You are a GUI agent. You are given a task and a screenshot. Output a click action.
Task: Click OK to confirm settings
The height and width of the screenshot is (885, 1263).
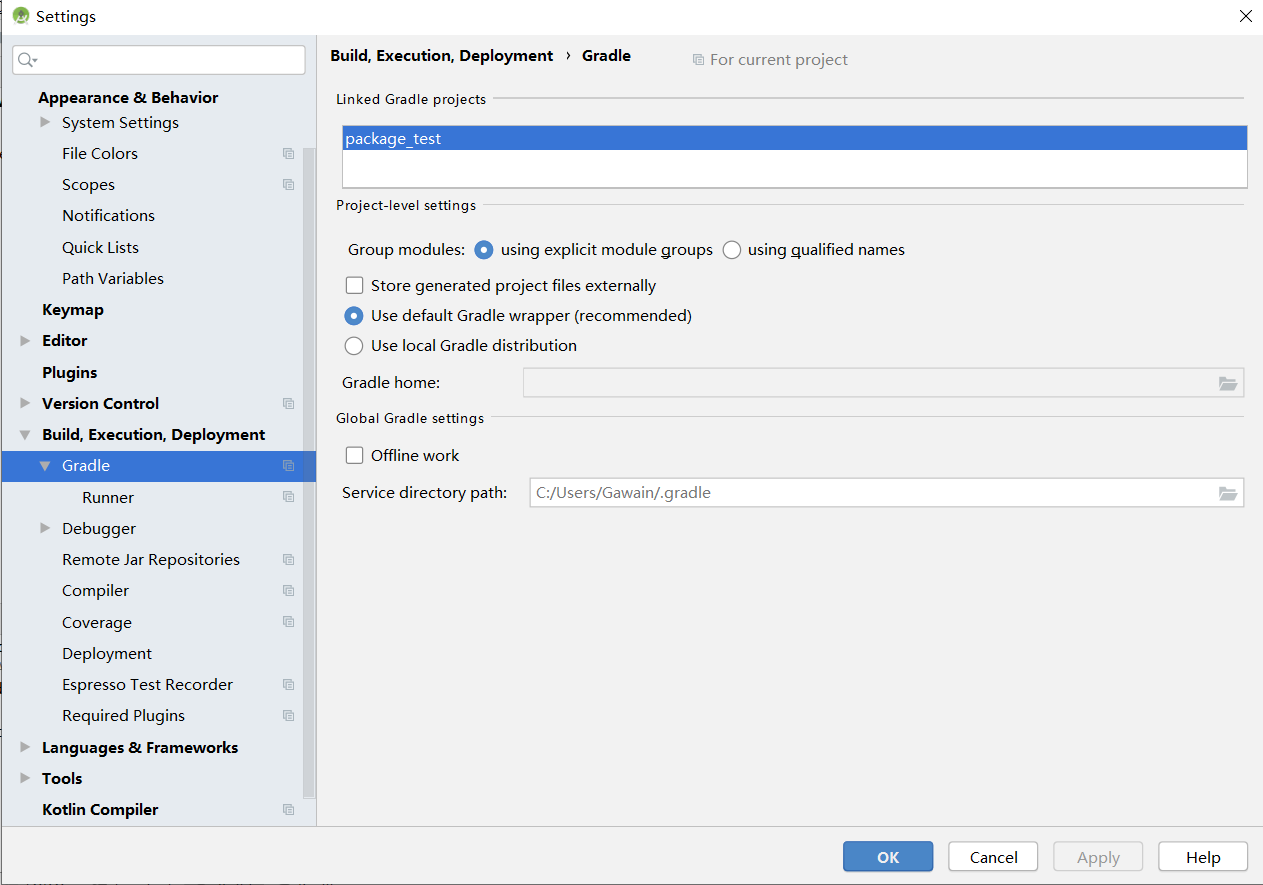pyautogui.click(x=888, y=857)
